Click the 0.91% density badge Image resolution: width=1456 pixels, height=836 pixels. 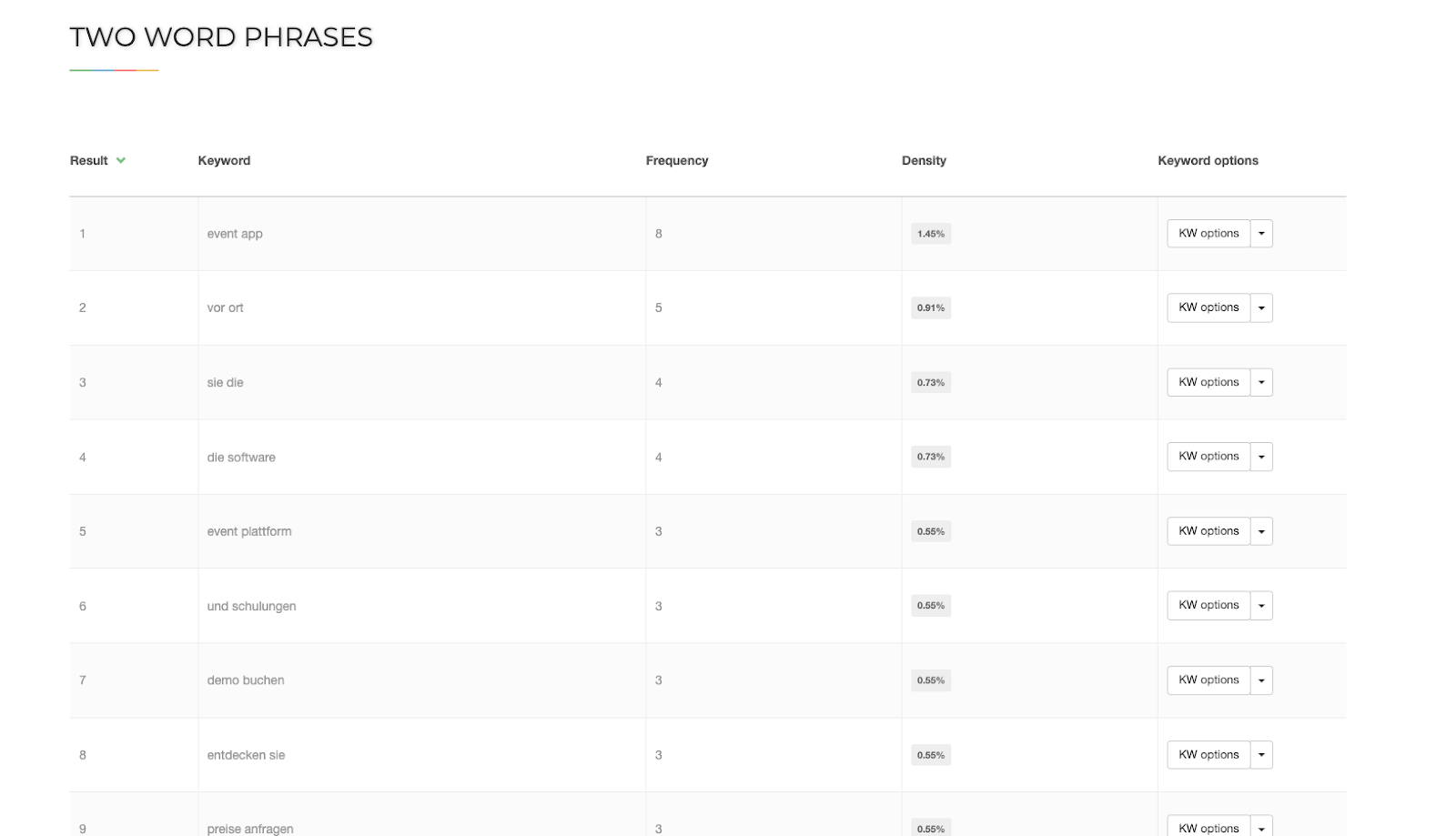click(930, 308)
